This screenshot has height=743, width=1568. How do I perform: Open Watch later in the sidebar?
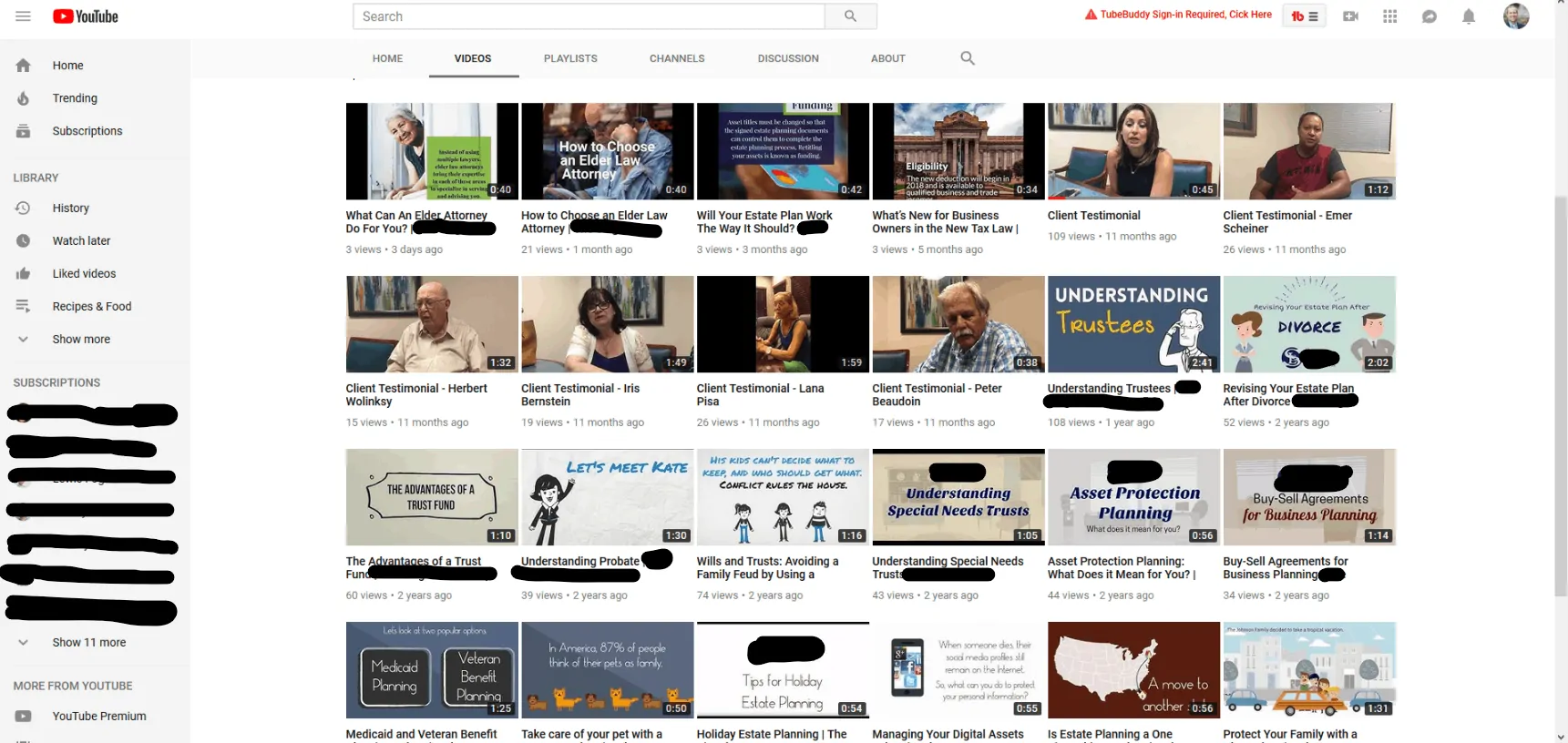click(x=81, y=241)
